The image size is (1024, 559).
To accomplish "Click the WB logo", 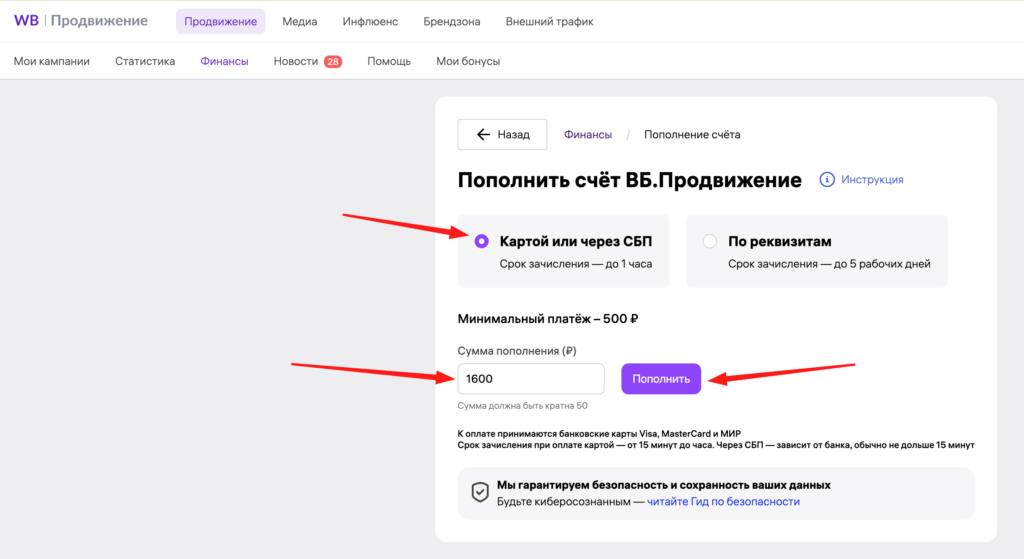I will click(x=26, y=21).
